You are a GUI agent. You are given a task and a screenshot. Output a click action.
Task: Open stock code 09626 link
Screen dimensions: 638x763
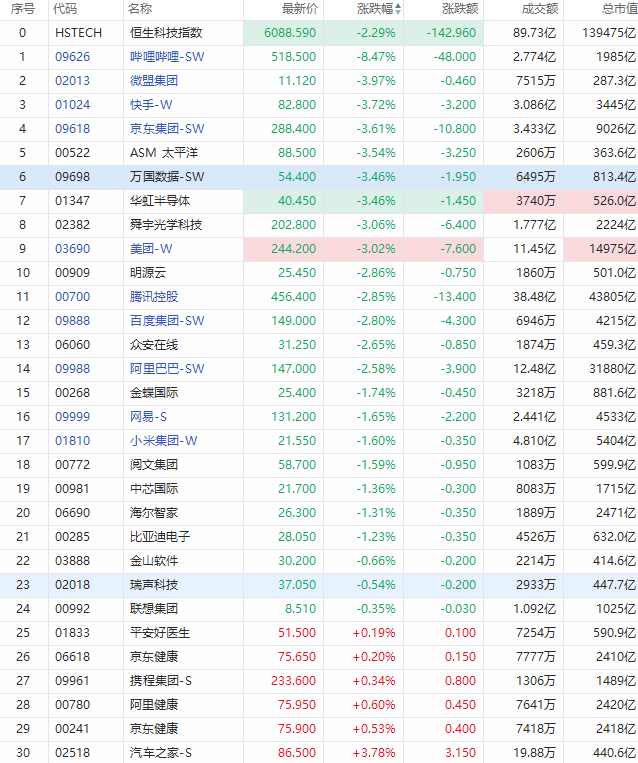pos(73,57)
